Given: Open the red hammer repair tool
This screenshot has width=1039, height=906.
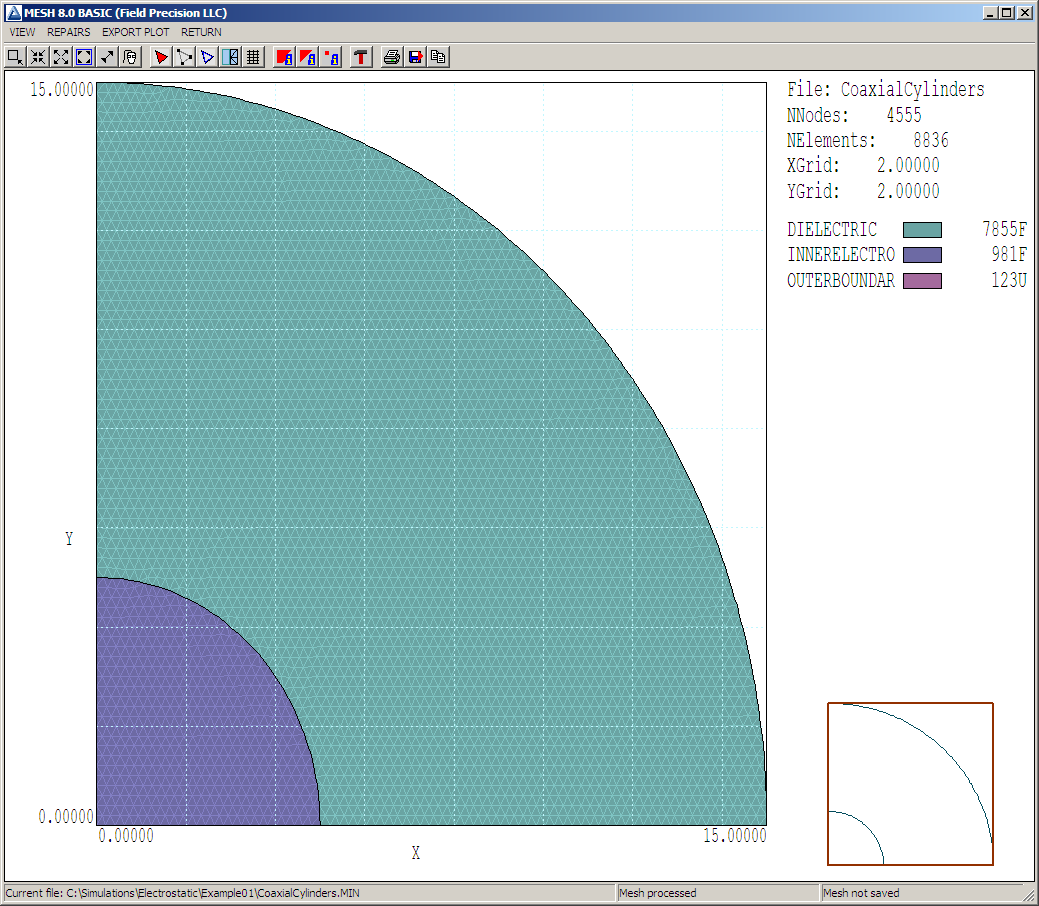Looking at the screenshot, I should click(x=361, y=57).
